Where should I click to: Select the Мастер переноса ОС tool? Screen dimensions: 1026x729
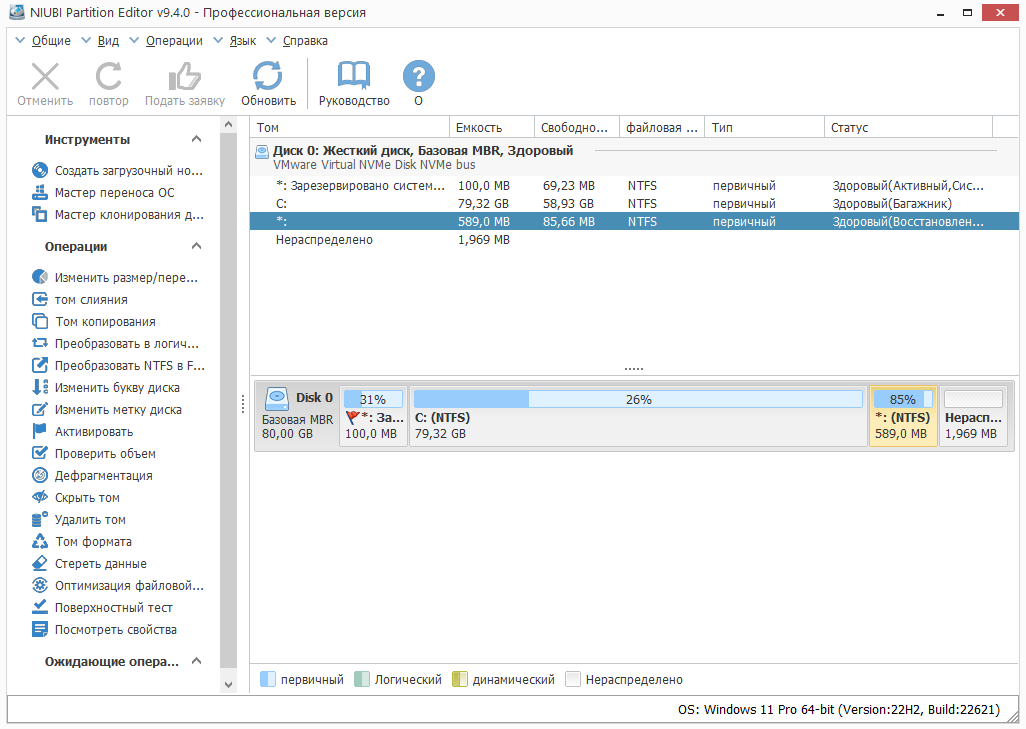point(113,192)
